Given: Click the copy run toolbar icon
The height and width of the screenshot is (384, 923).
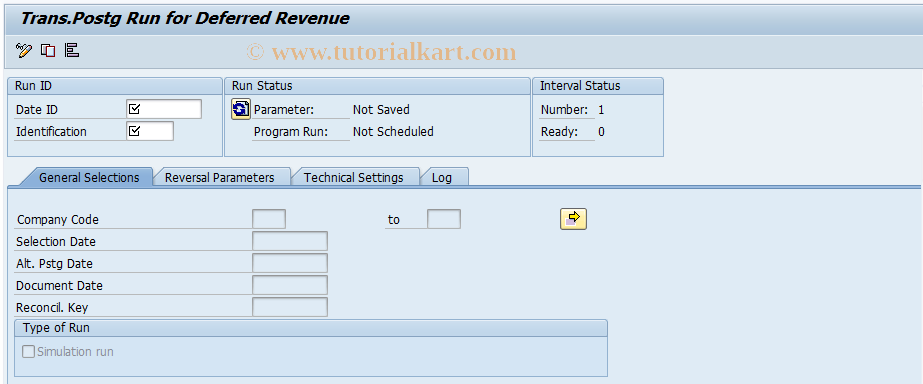Looking at the screenshot, I should coord(48,51).
